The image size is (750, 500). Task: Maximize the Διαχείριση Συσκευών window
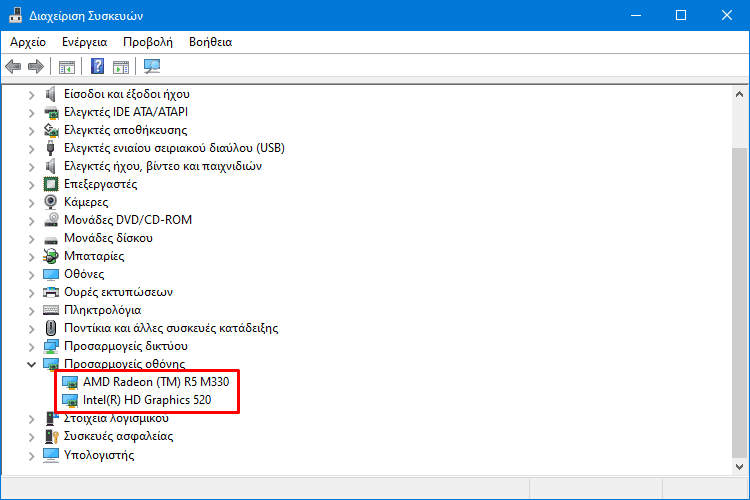681,15
